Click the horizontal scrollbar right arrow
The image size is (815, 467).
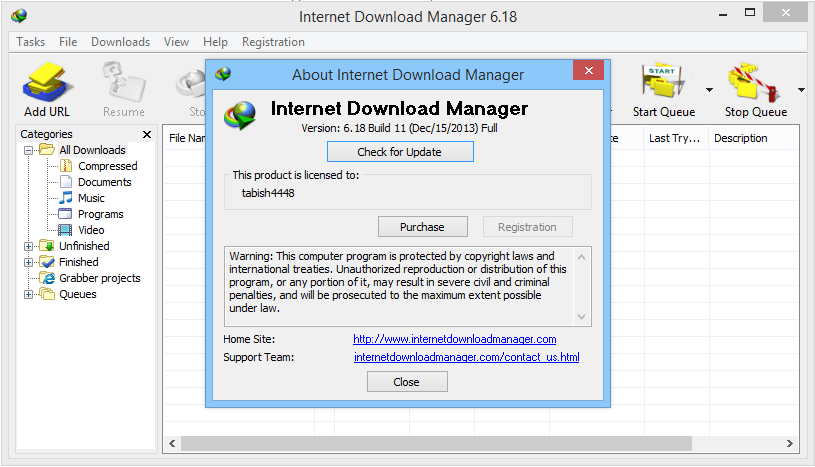pos(790,444)
